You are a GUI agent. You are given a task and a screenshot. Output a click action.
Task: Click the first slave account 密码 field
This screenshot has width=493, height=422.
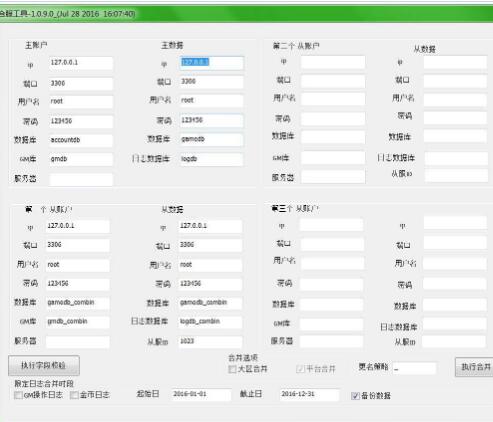[78, 284]
